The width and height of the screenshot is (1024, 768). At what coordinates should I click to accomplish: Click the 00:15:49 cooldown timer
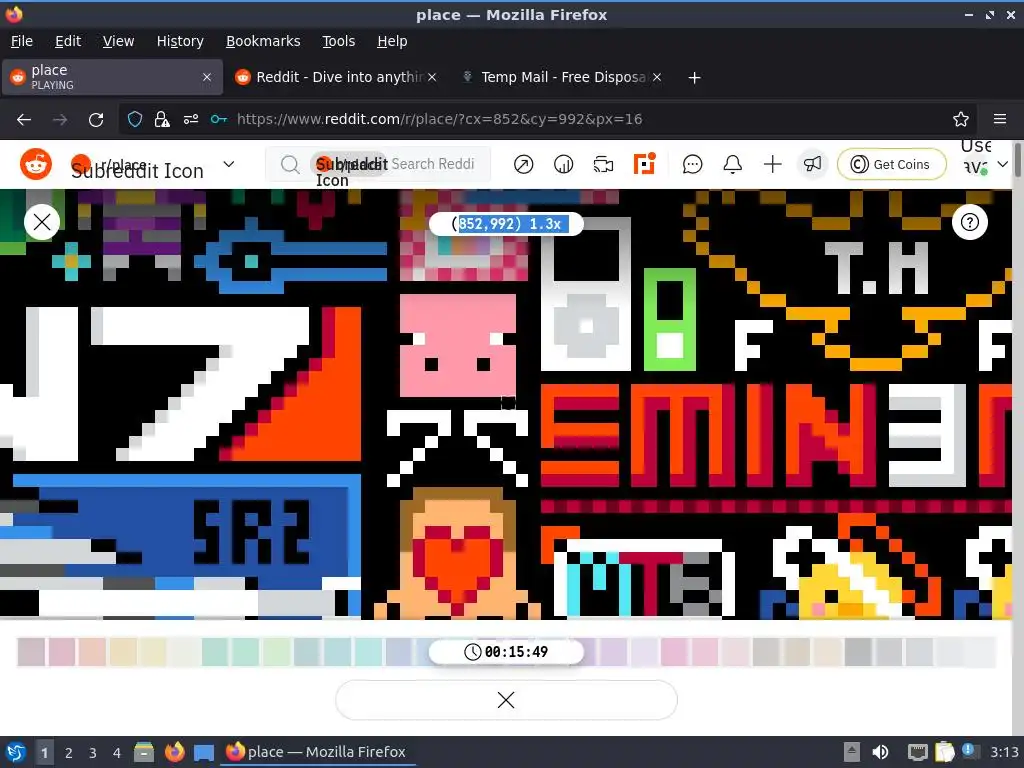[506, 652]
